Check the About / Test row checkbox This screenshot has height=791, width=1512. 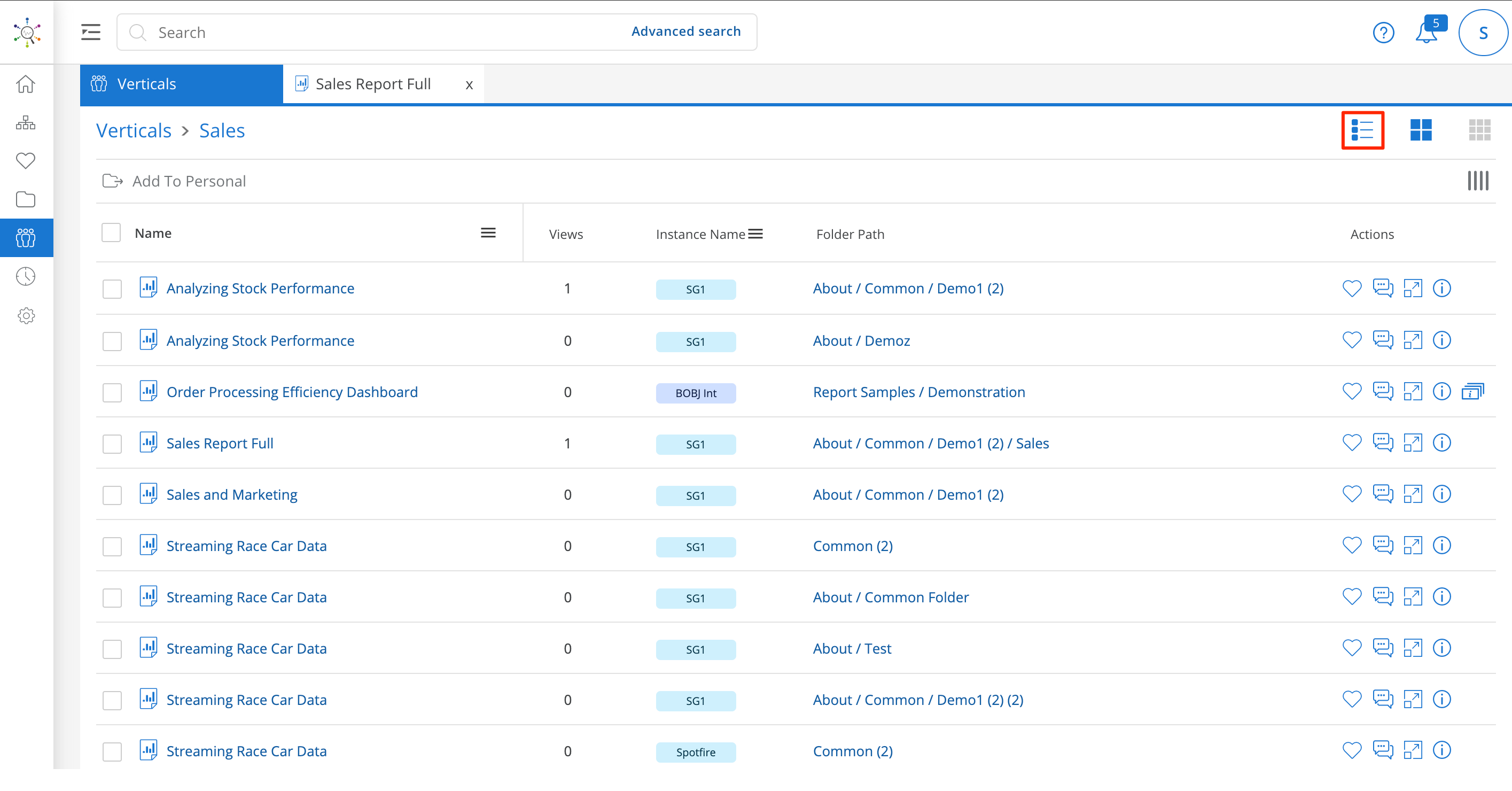(112, 649)
